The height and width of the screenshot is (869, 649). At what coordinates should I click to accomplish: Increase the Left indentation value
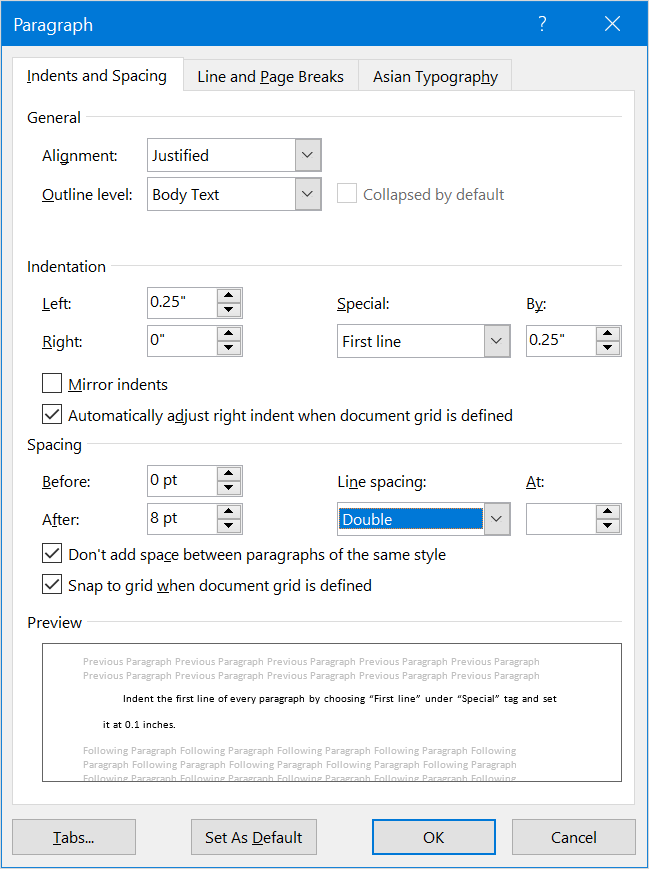[x=230, y=296]
